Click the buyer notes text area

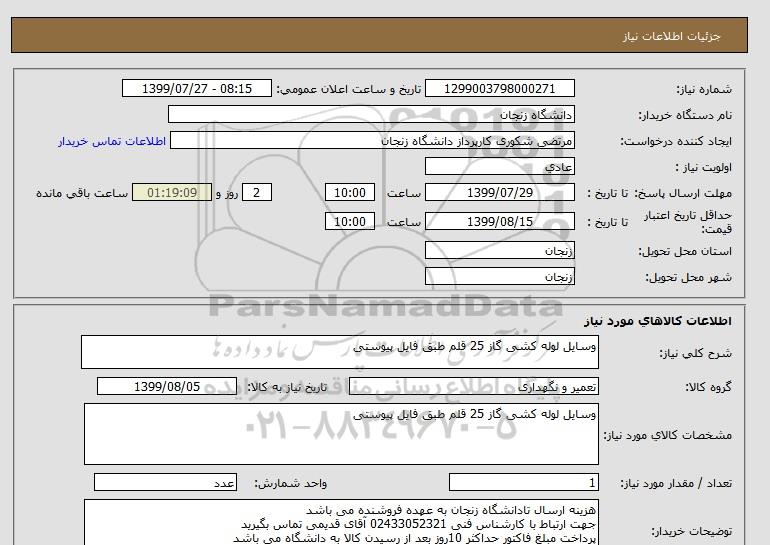click(341, 522)
